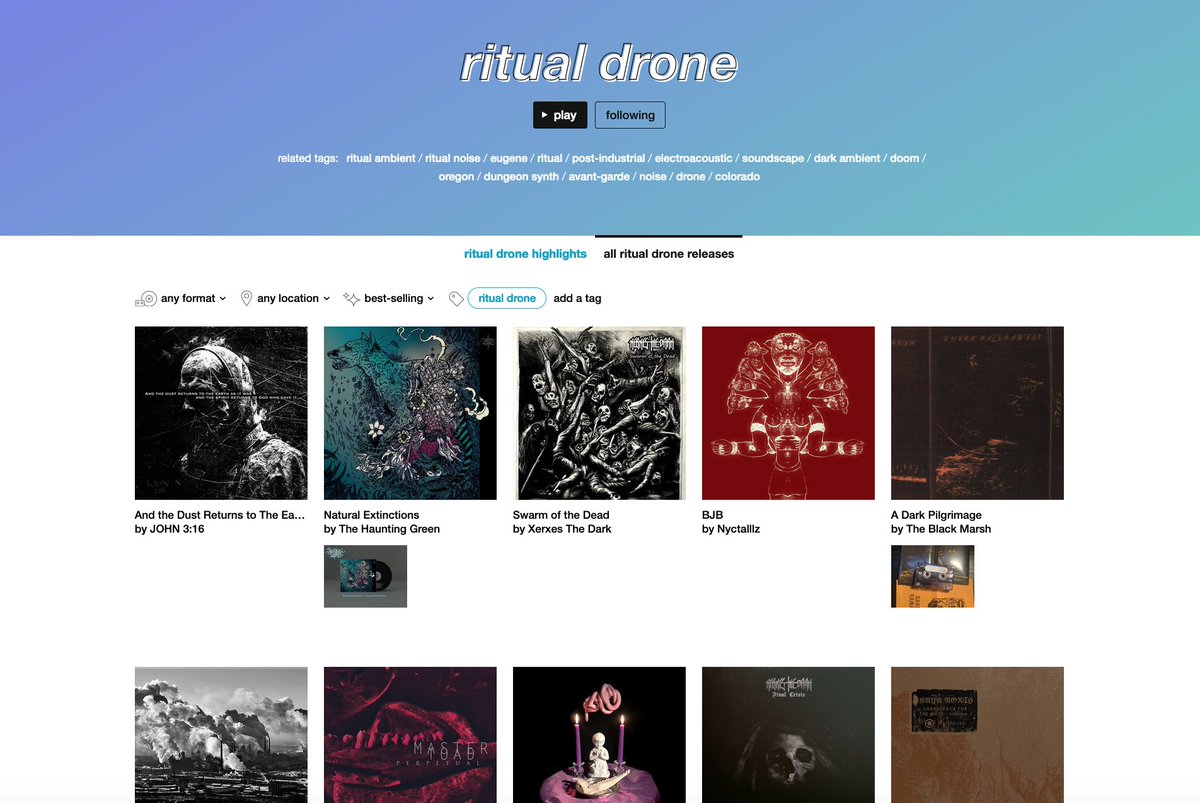Click 'by The Haunting Green' artist text
The width and height of the screenshot is (1200, 803).
(x=382, y=529)
